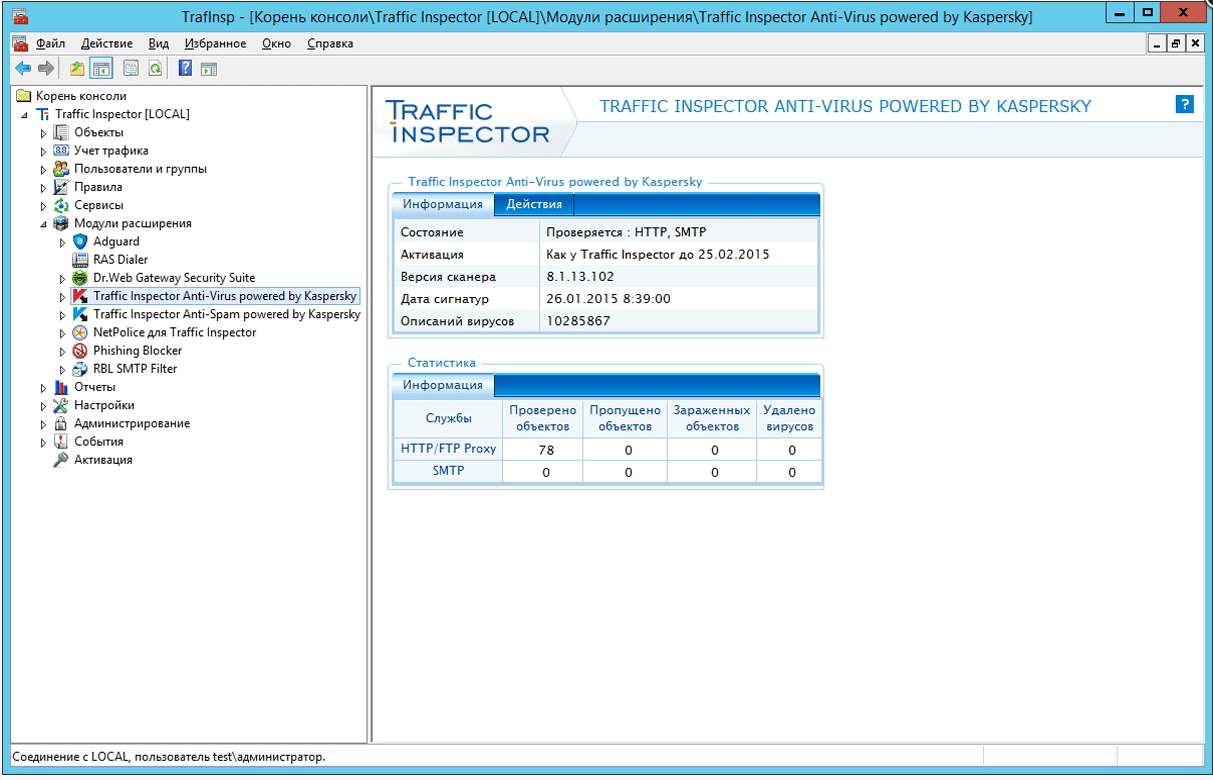Switch to the Действия tab
This screenshot has height=780, width=1213.
[534, 204]
